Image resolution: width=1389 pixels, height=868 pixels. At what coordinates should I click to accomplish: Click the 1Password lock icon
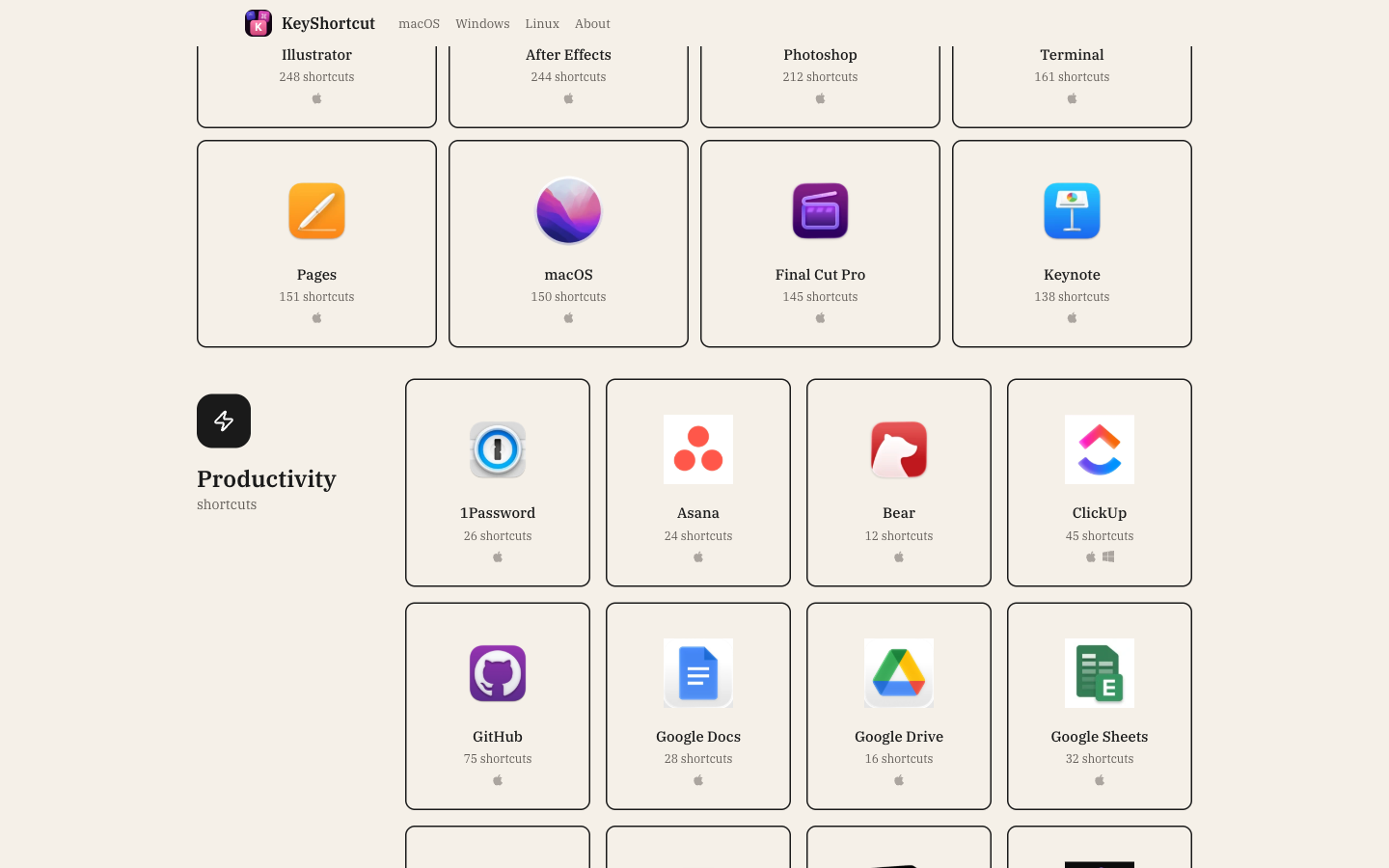tap(498, 449)
